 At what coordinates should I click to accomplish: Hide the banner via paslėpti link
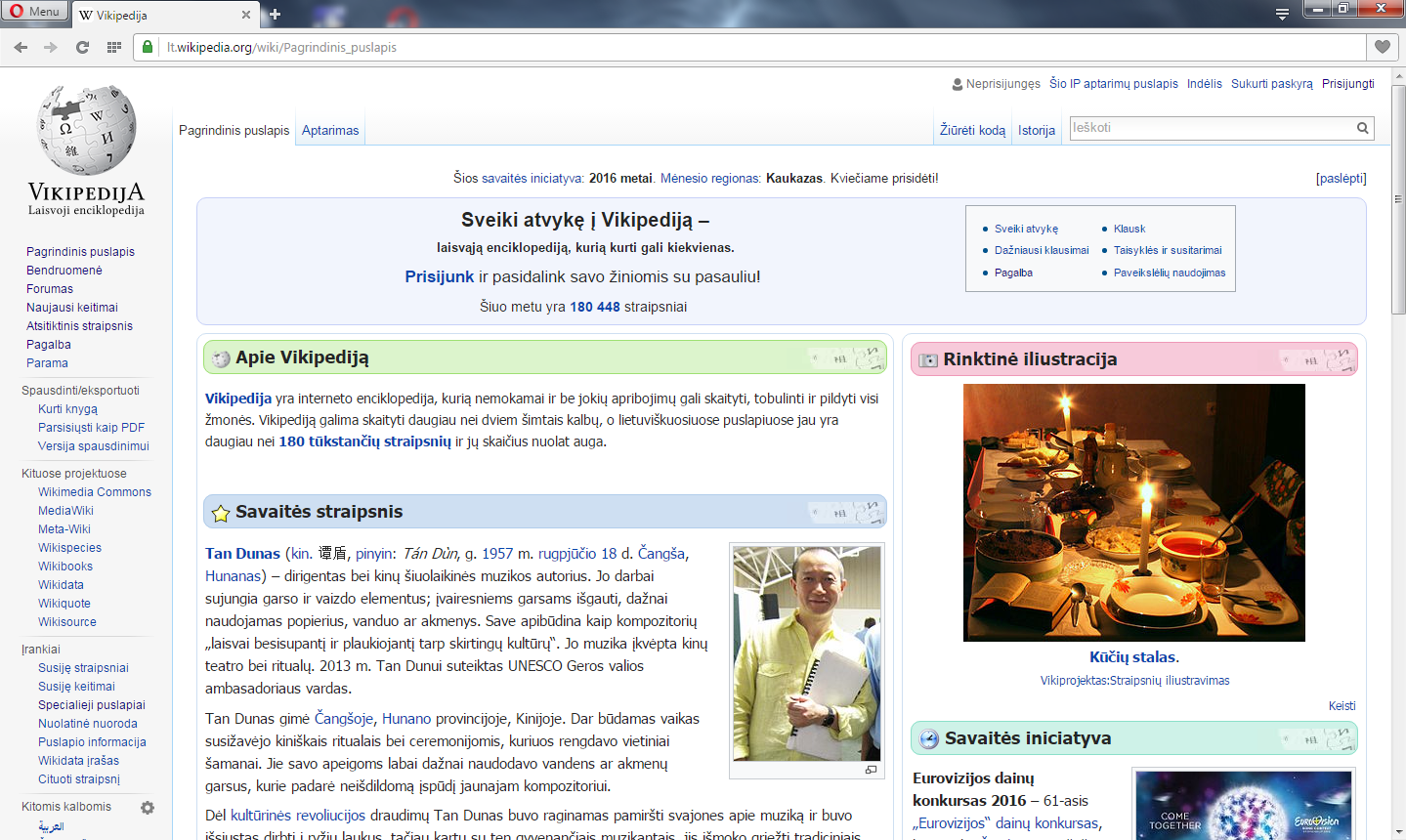(x=1342, y=178)
